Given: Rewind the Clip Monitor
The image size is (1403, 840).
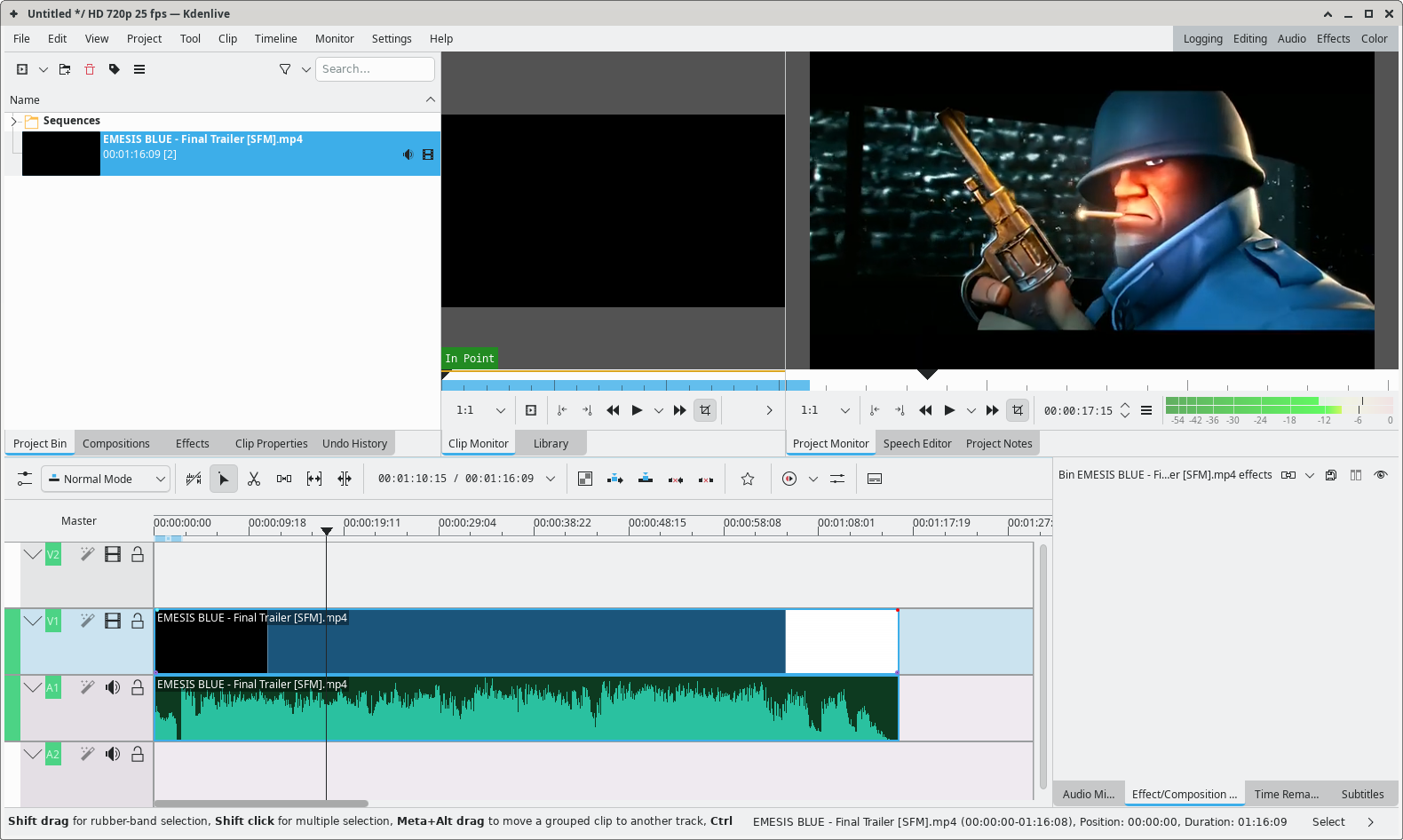Looking at the screenshot, I should (613, 410).
